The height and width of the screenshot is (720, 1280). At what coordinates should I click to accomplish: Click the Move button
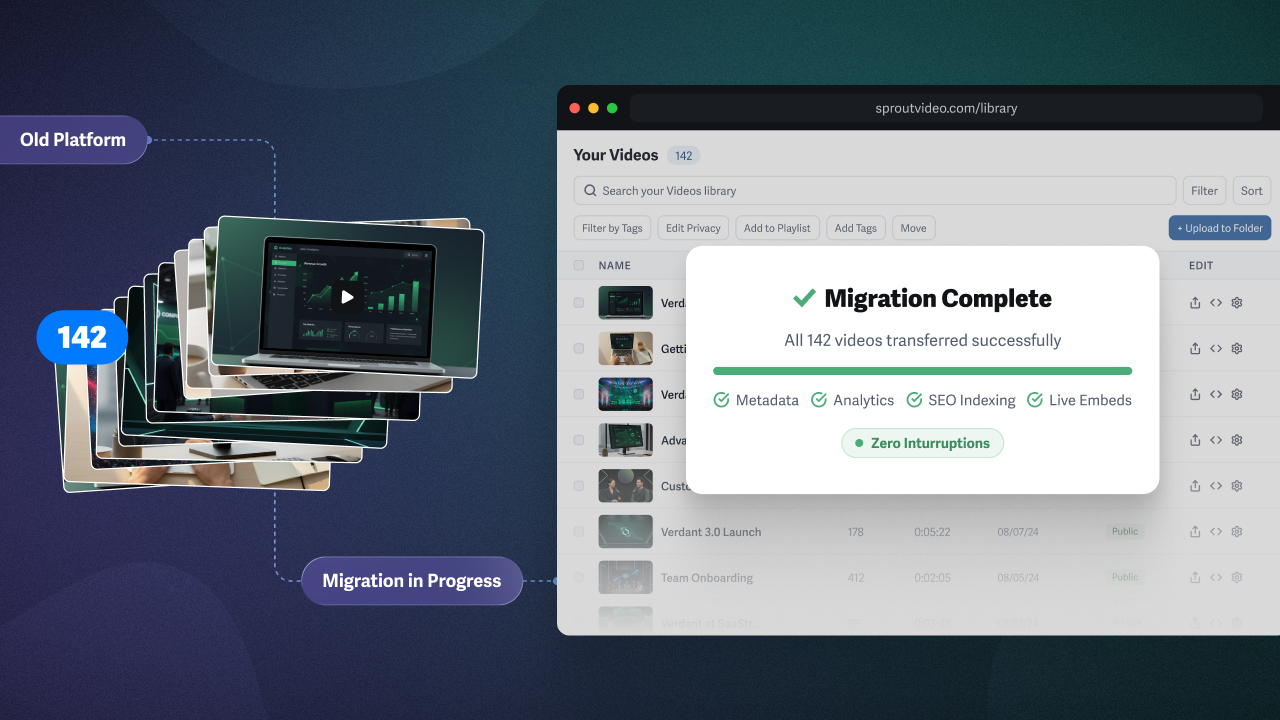click(x=913, y=228)
